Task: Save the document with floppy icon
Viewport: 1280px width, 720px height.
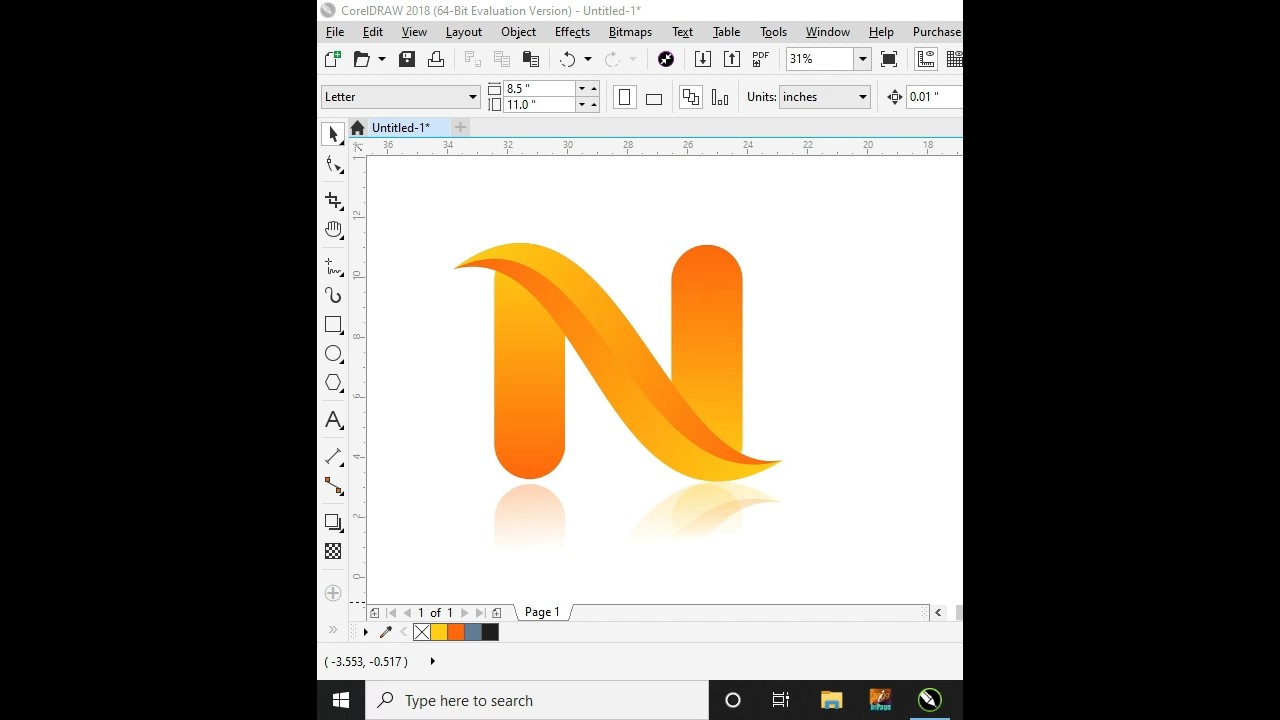Action: pos(407,59)
